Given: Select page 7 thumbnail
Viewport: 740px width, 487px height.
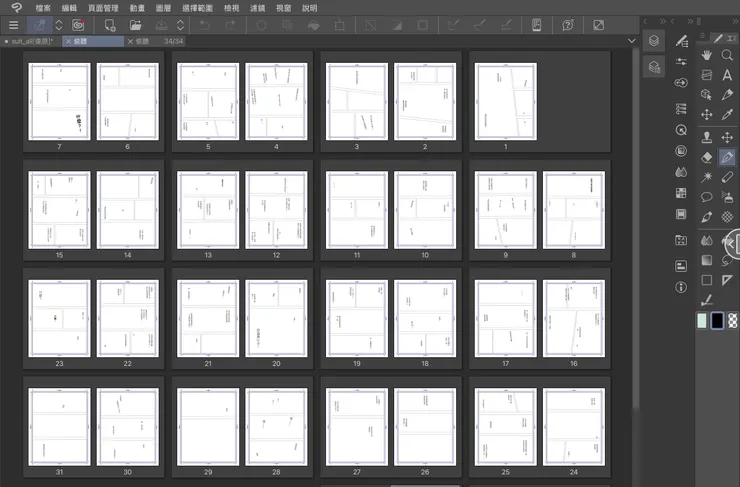Looking at the screenshot, I should click(59, 101).
